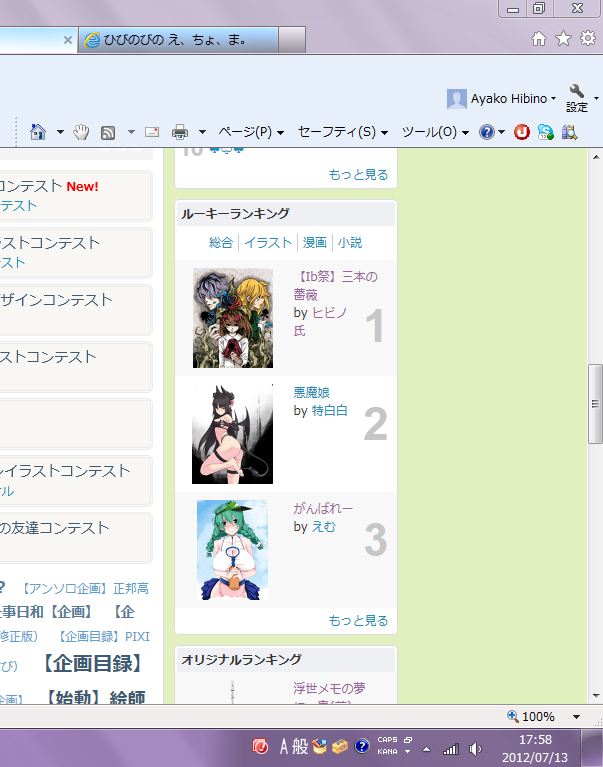Close the left browser tab
Screen dimensions: 603x767
pos(68,40)
